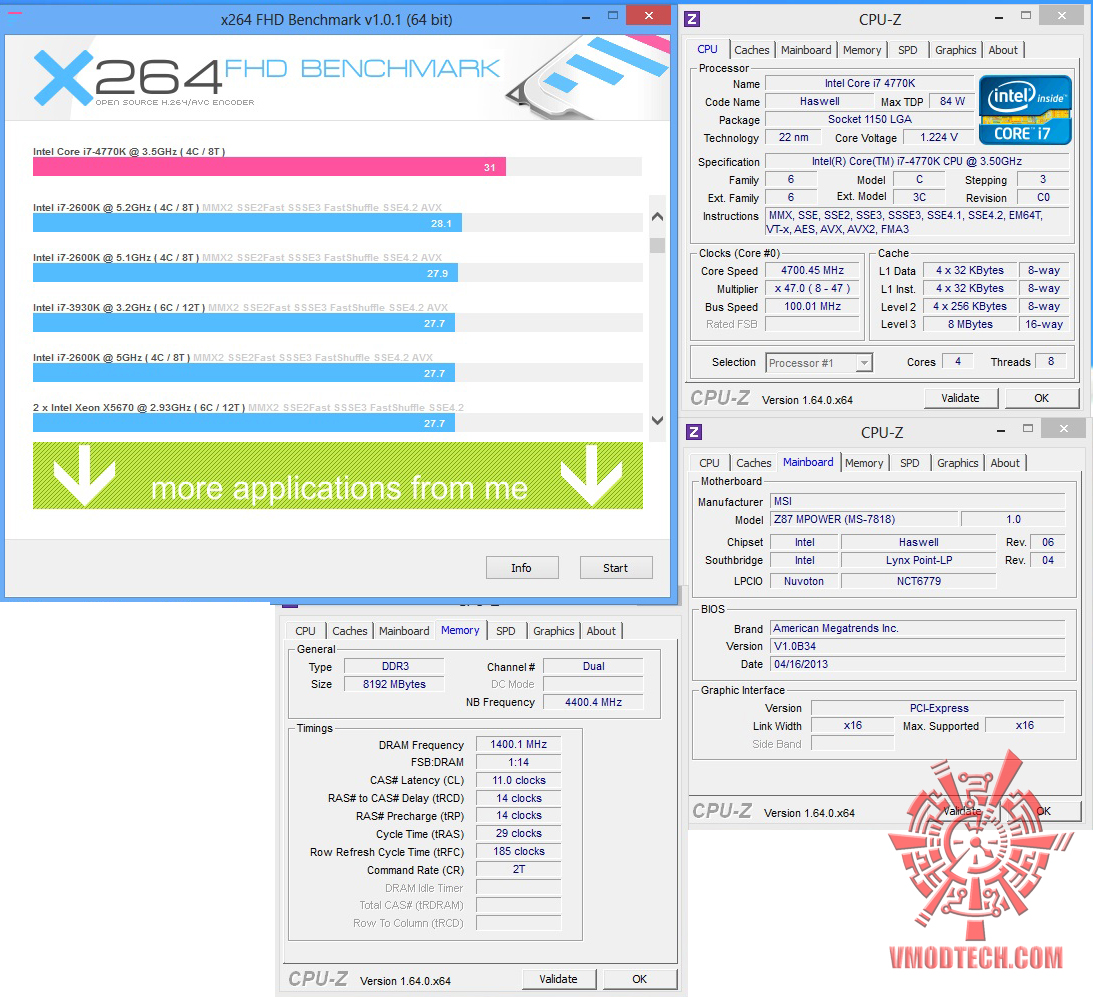Viewport: 1093px width, 997px height.
Task: Open SPD tab in Memory CPU-Z window
Action: tap(505, 631)
